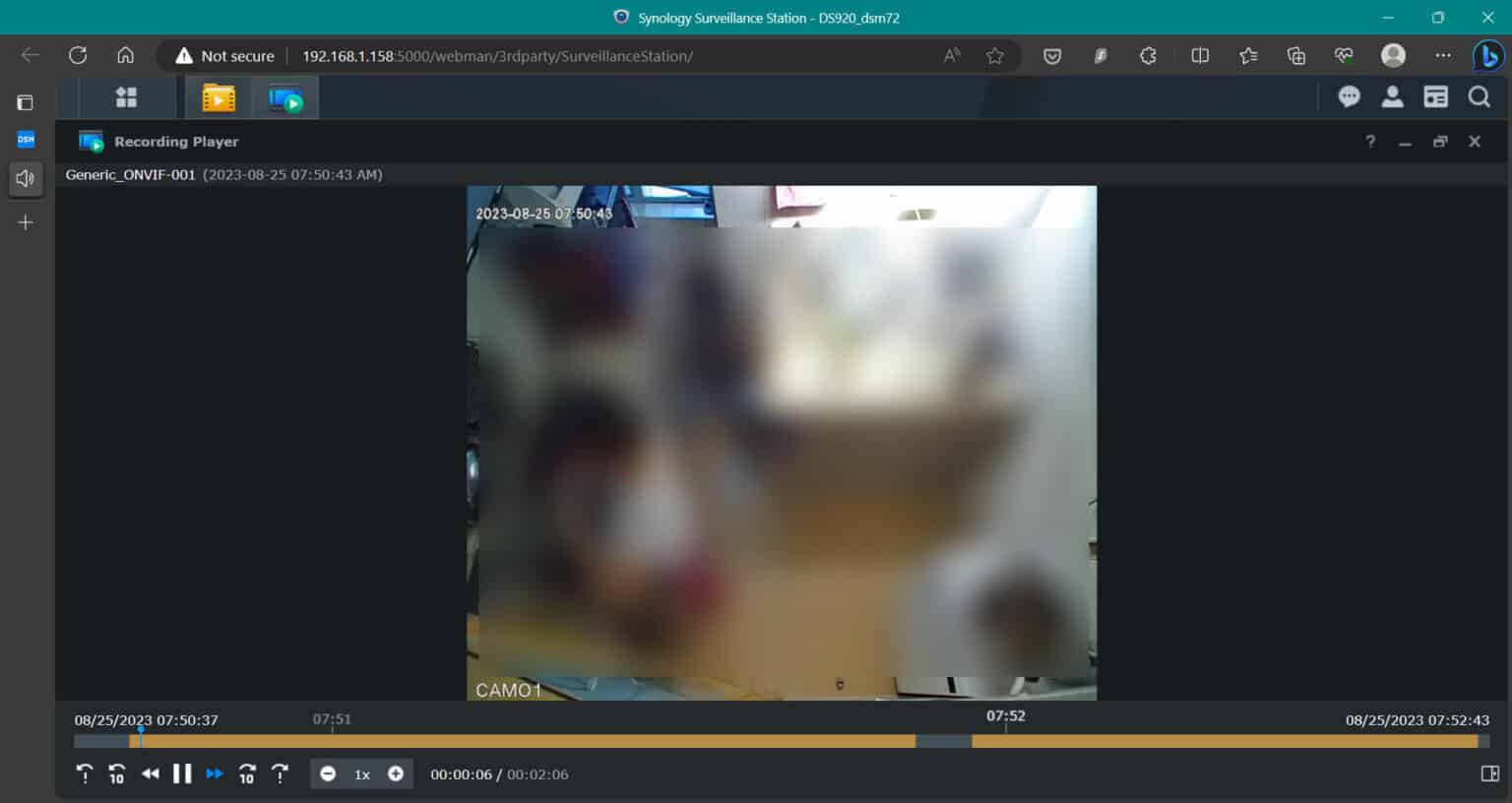The width and height of the screenshot is (1512, 803).
Task: Jump to the previous event marker
Action: 85,774
